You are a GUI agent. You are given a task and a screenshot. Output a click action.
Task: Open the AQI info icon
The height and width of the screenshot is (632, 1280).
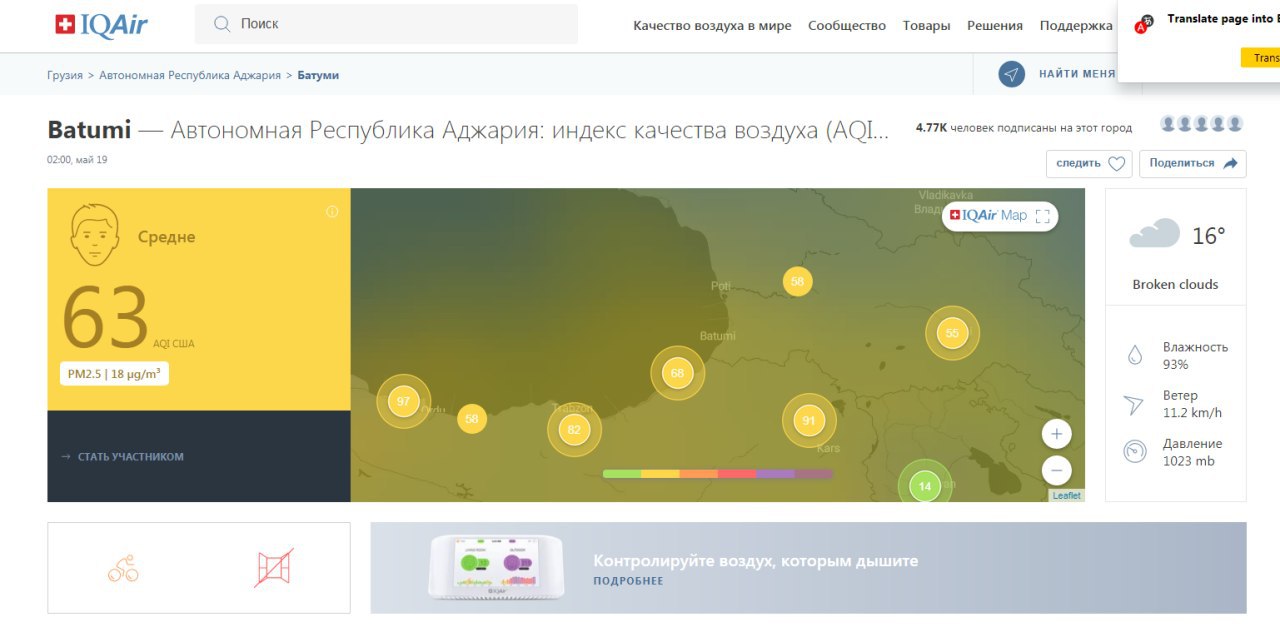(332, 211)
